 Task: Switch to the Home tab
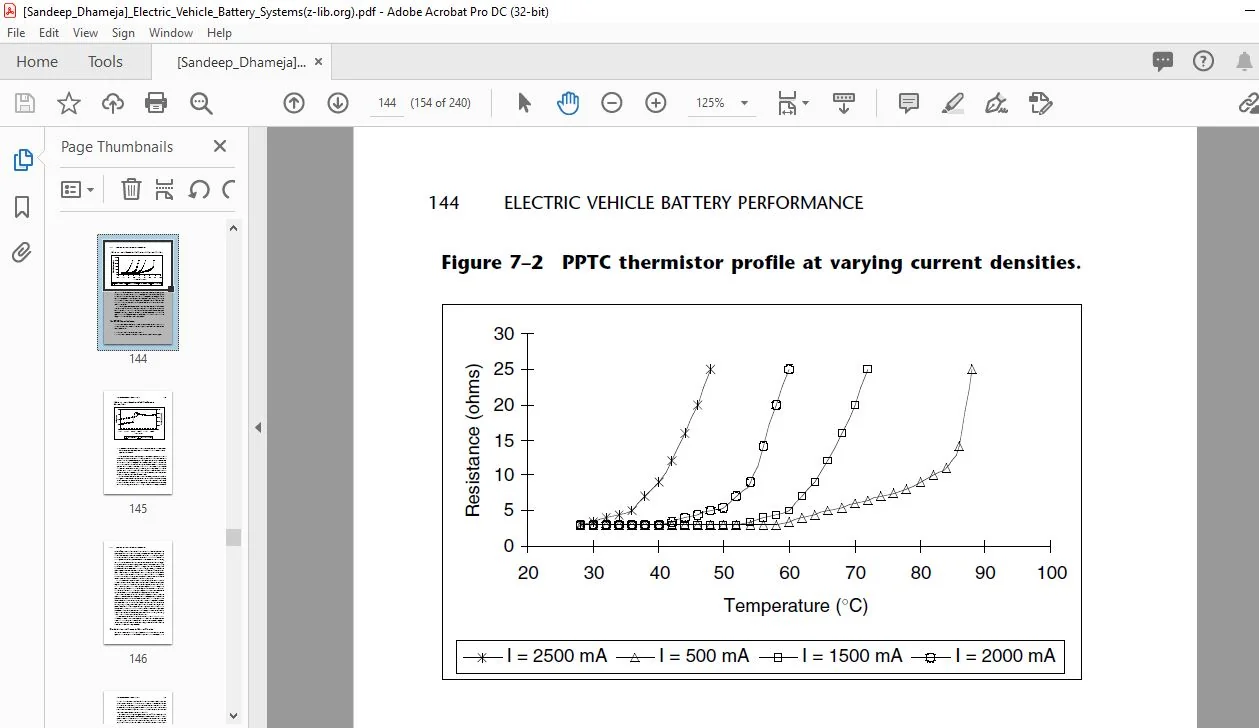click(37, 61)
